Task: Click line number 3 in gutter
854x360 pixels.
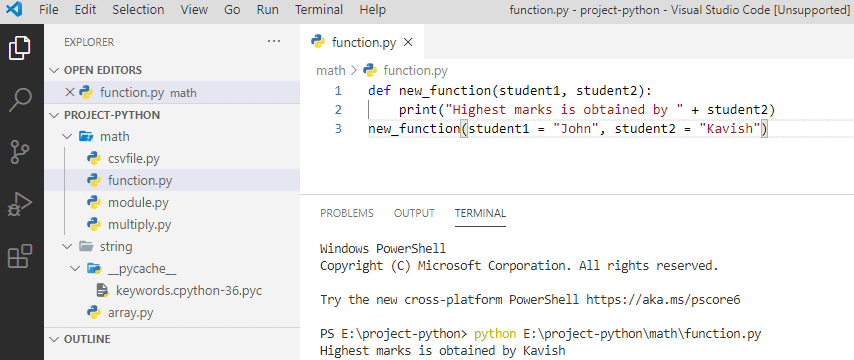Action: pyautogui.click(x=338, y=129)
